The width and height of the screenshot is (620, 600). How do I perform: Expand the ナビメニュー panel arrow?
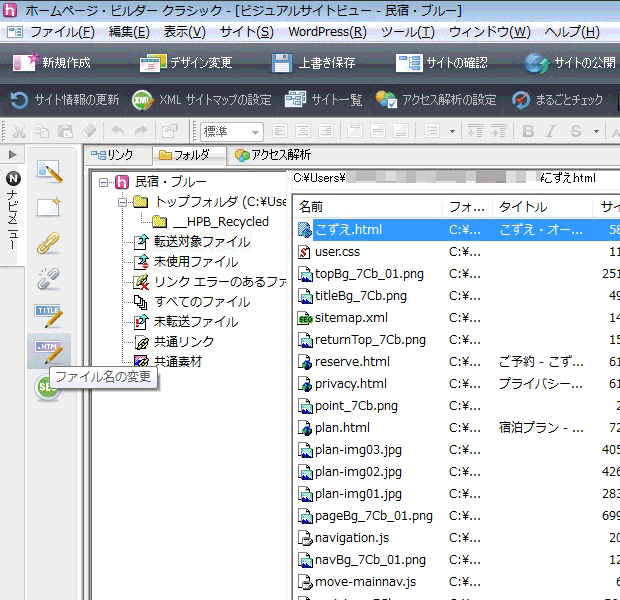(12, 155)
